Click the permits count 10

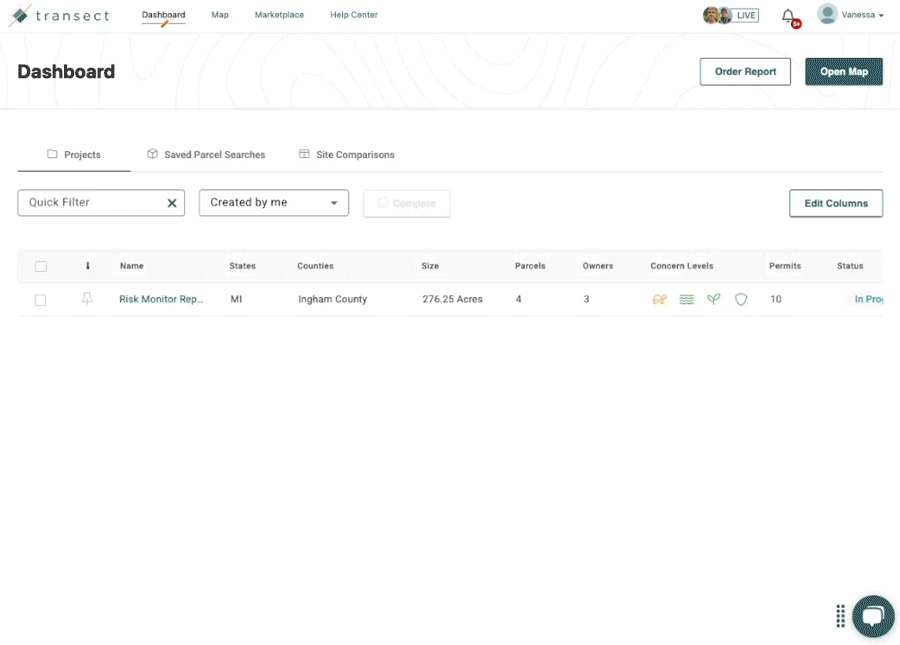click(775, 299)
